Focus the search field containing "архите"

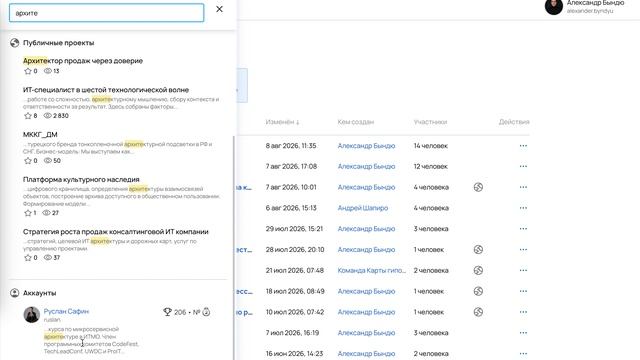[x=107, y=13]
